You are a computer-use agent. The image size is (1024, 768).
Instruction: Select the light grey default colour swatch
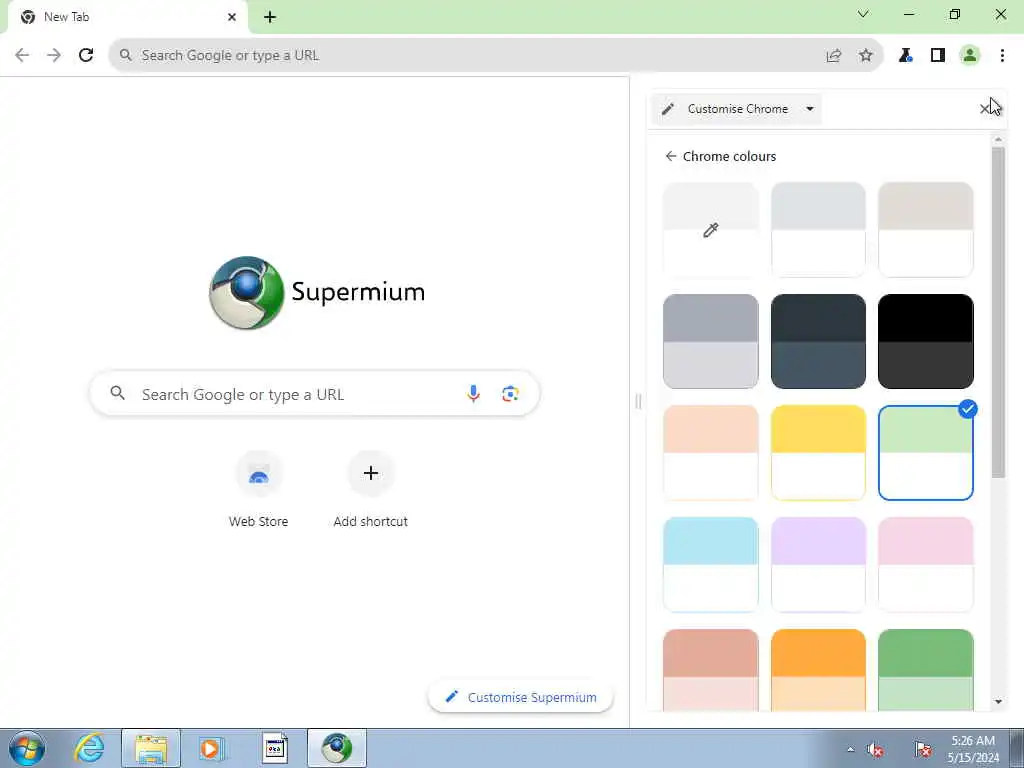[x=818, y=230]
